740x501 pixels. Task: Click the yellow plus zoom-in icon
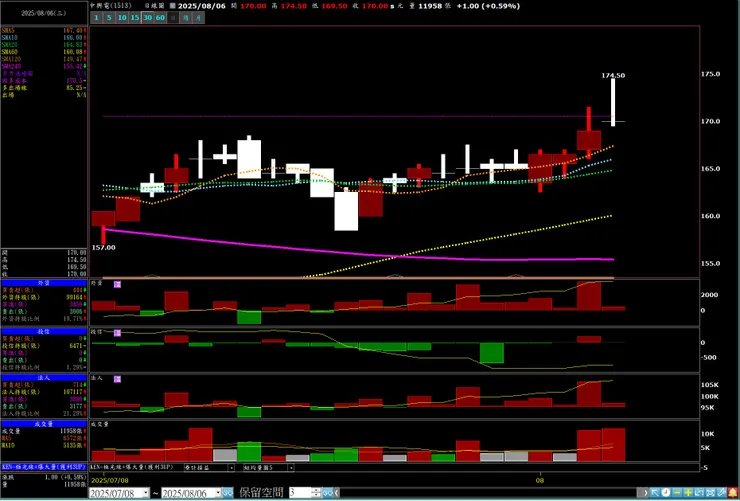point(688,493)
